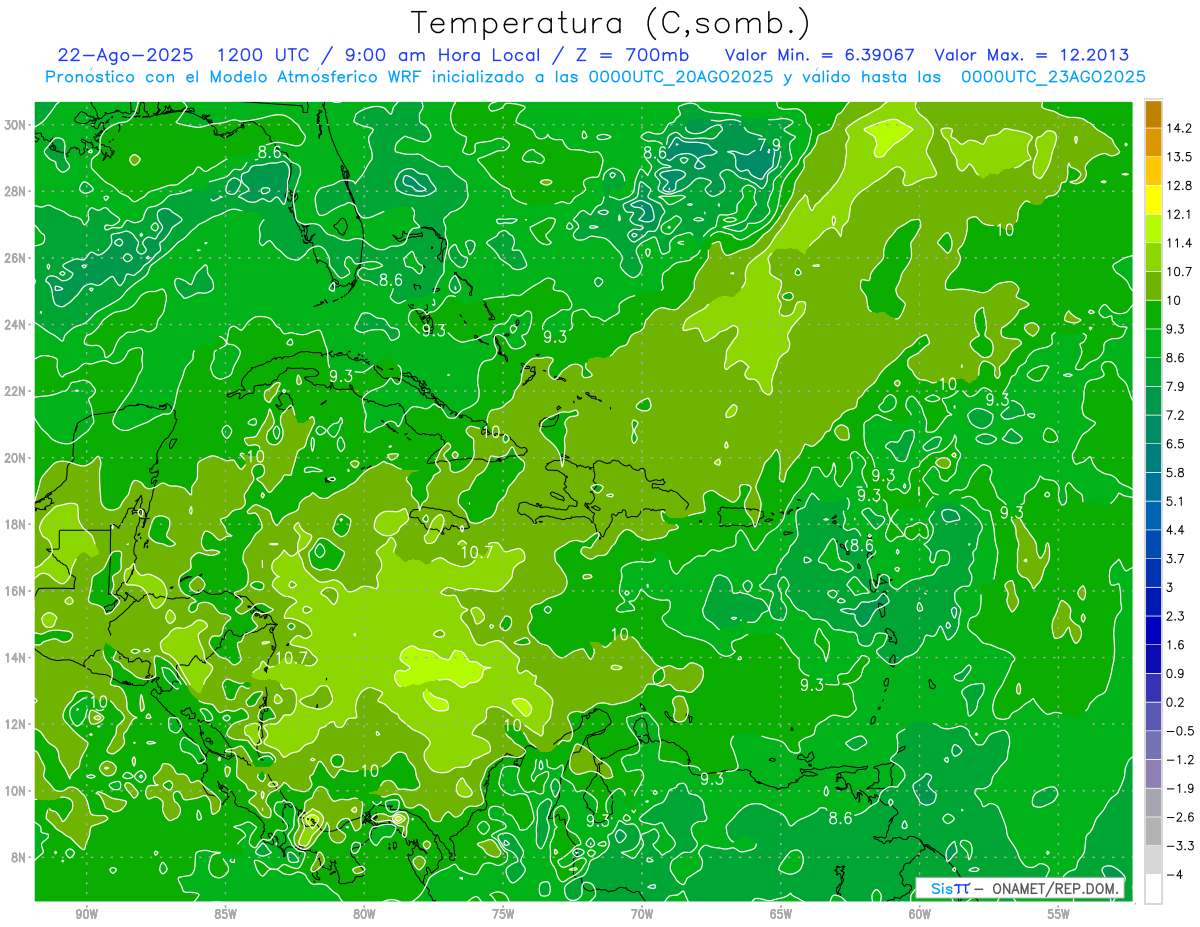Click the "30N" latitude label
Image resolution: width=1200 pixels, height=927 pixels.
click(16, 125)
